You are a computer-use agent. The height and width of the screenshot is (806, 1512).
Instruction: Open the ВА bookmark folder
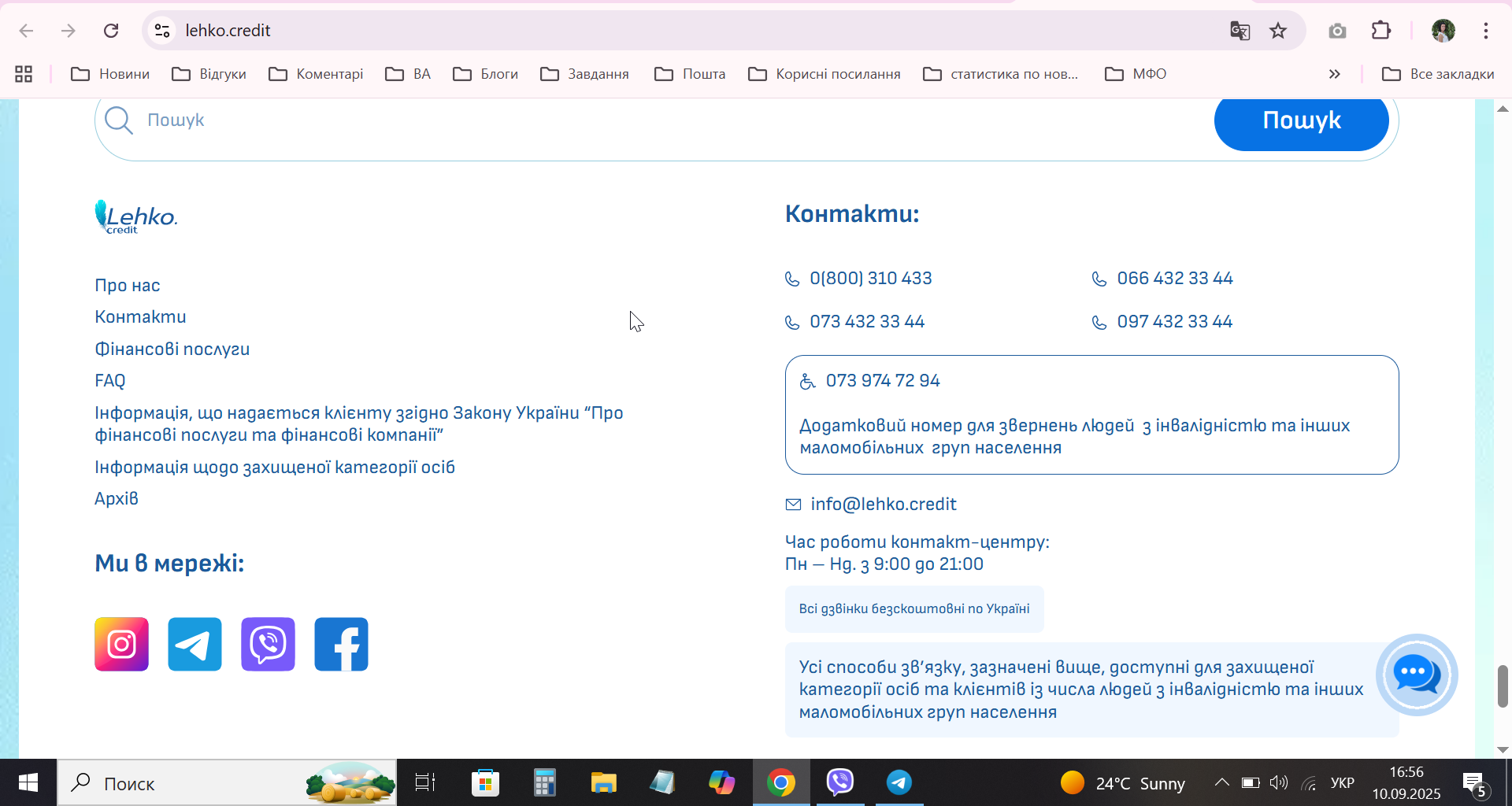(x=408, y=74)
